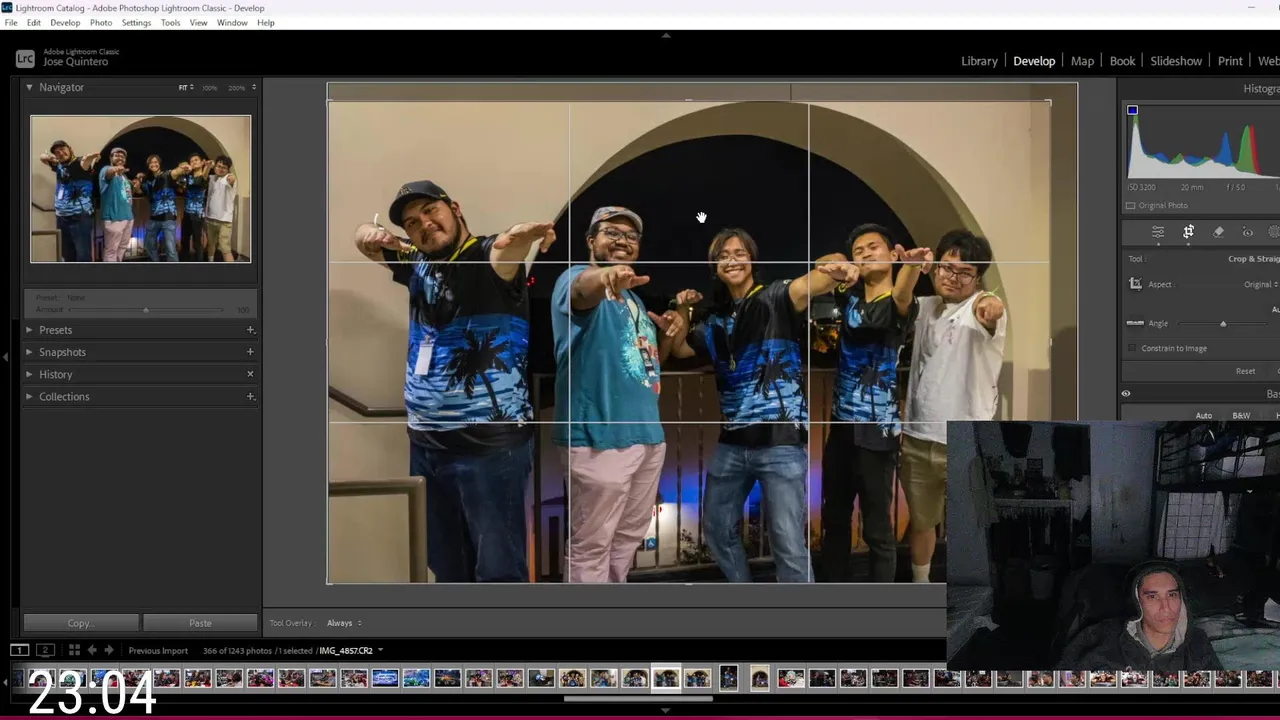Toggle the shadow clipping indicator in histogram
Screen dimensions: 1280x720
pyautogui.click(x=1132, y=110)
